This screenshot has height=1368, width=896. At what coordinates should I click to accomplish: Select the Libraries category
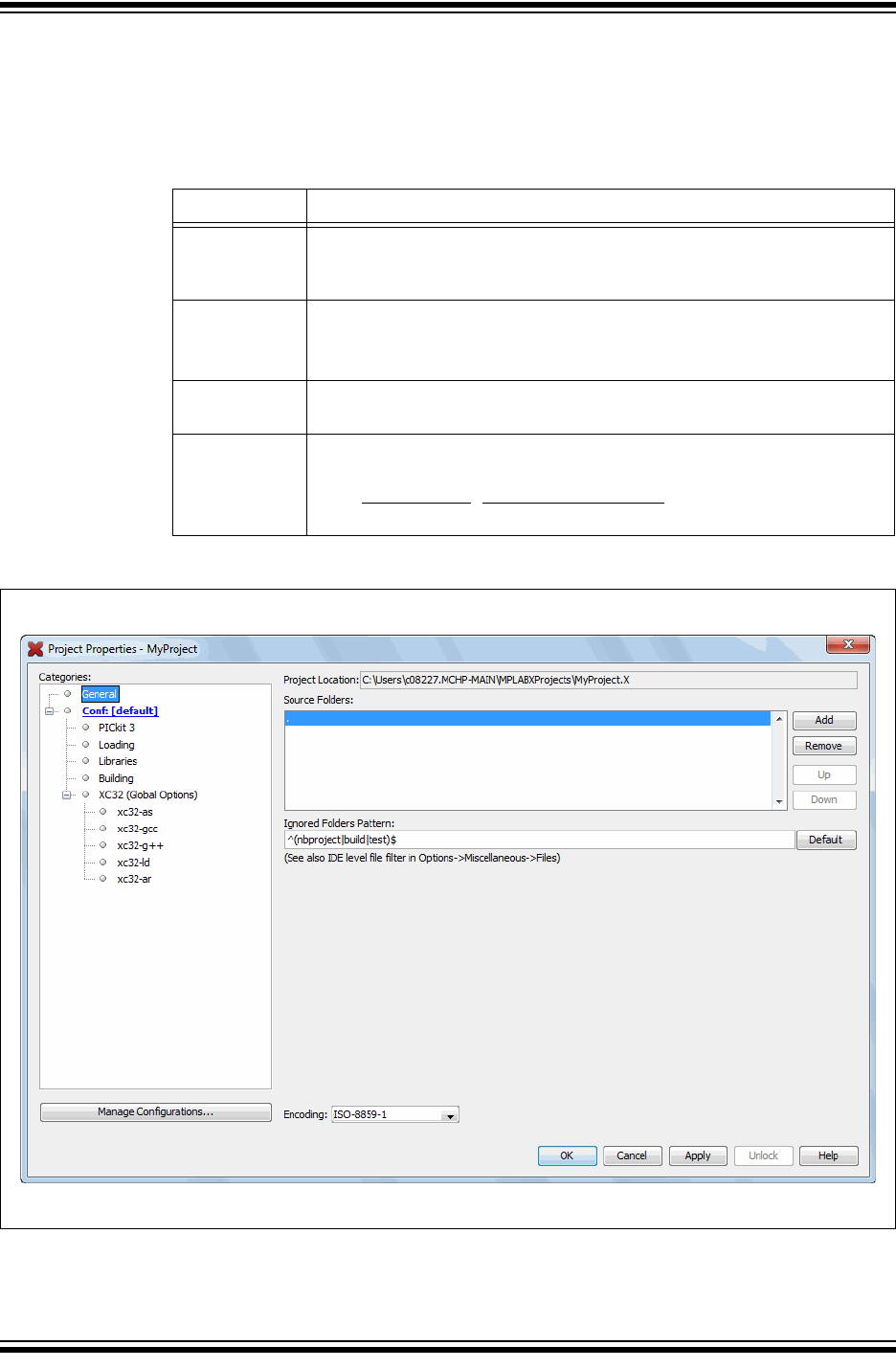(x=118, y=761)
